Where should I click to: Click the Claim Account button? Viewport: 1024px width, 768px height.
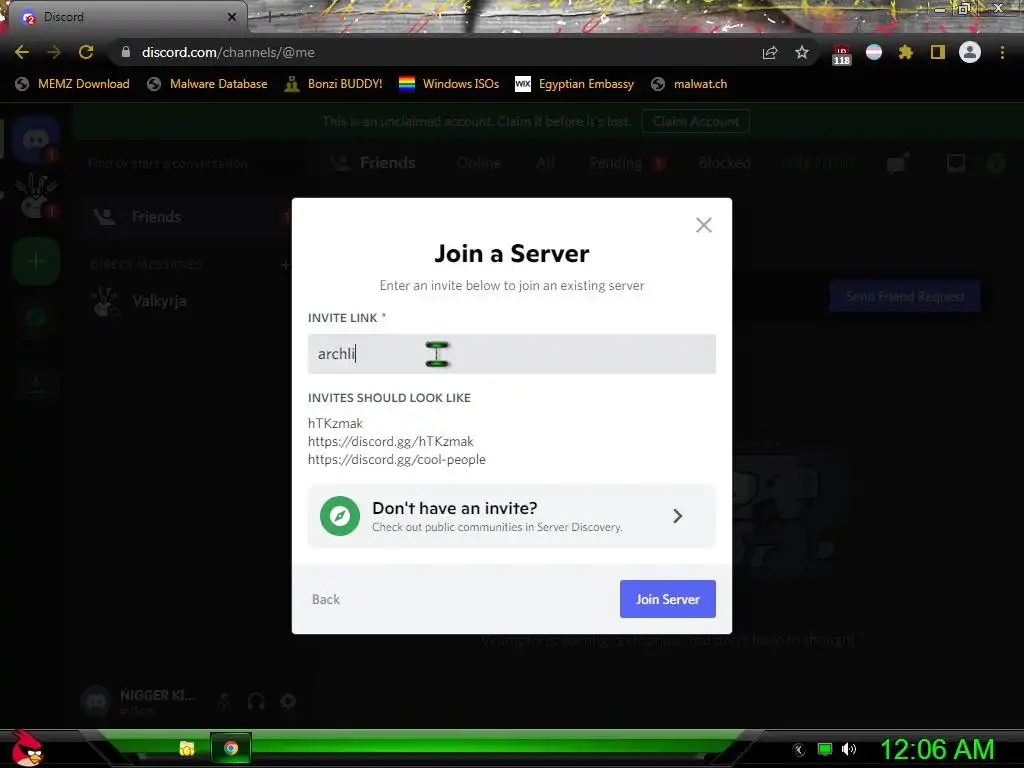[x=696, y=121]
